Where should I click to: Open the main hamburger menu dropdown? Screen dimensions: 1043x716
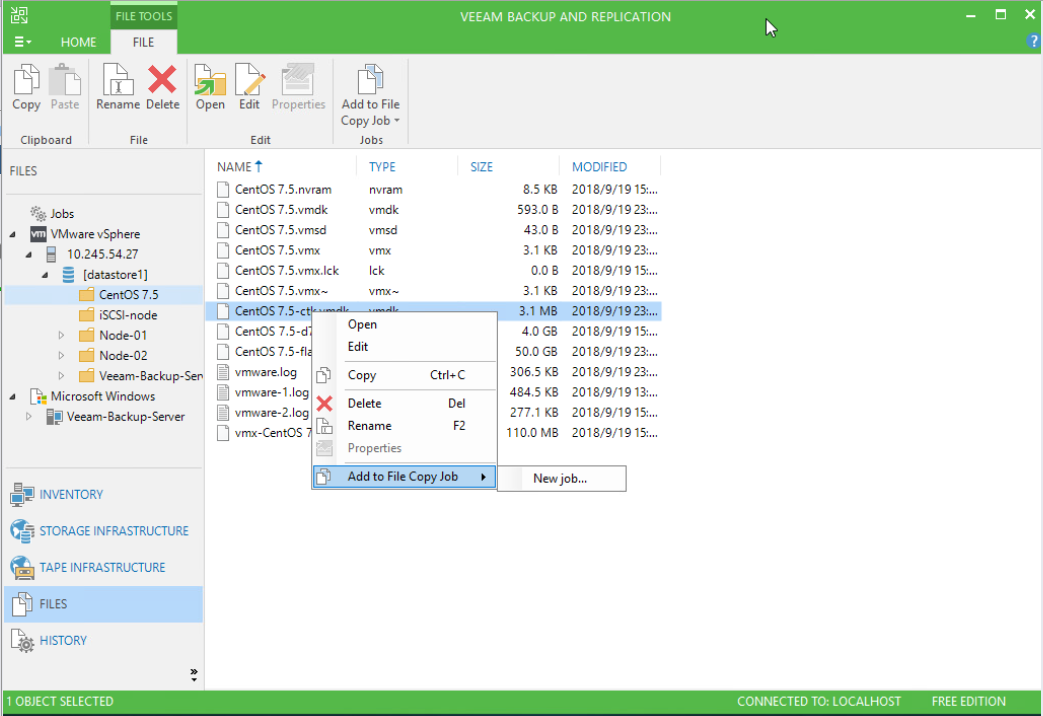pos(22,42)
